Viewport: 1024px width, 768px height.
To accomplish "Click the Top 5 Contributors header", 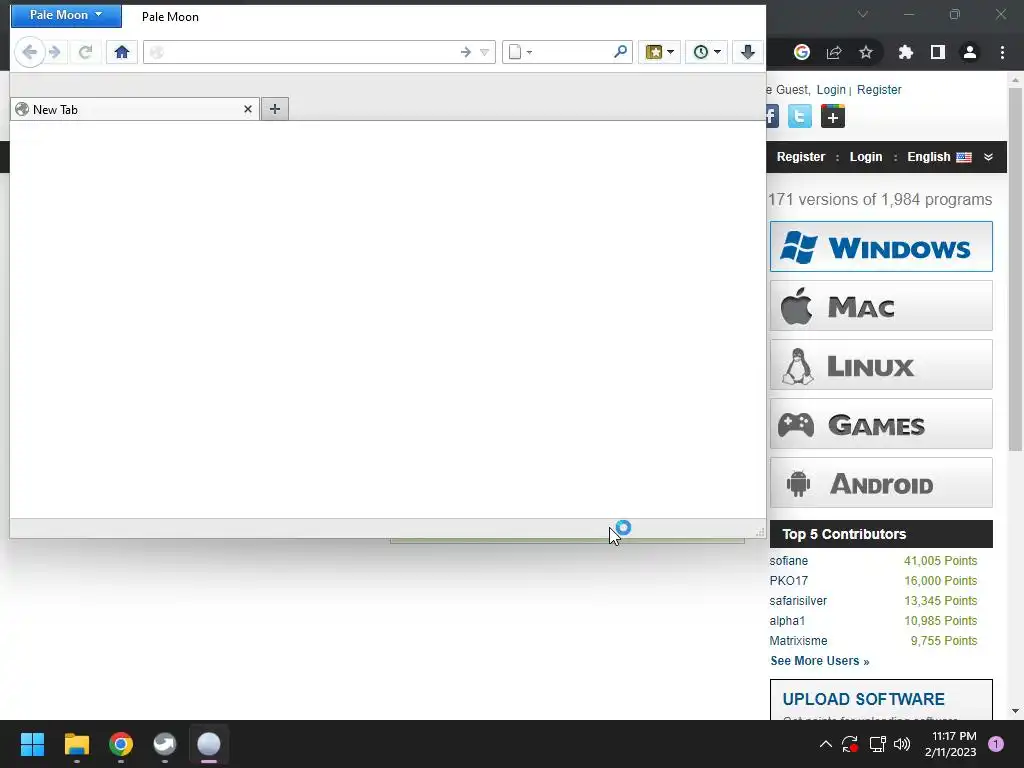I will [x=881, y=534].
